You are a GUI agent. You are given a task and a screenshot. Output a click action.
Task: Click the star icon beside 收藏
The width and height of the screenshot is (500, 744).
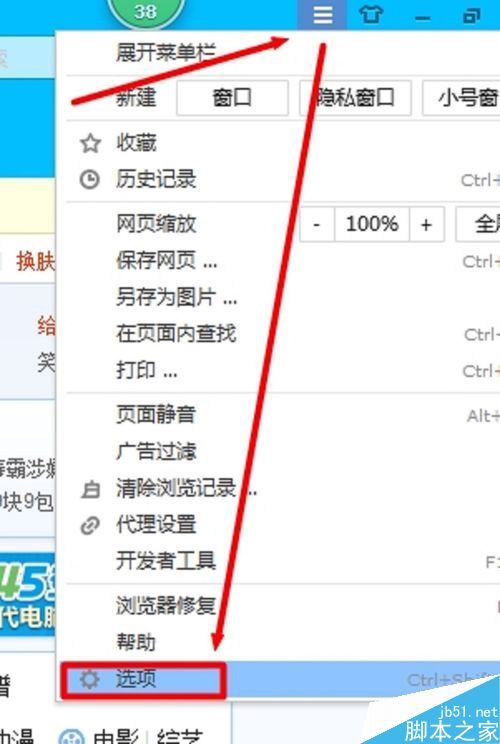[90, 143]
